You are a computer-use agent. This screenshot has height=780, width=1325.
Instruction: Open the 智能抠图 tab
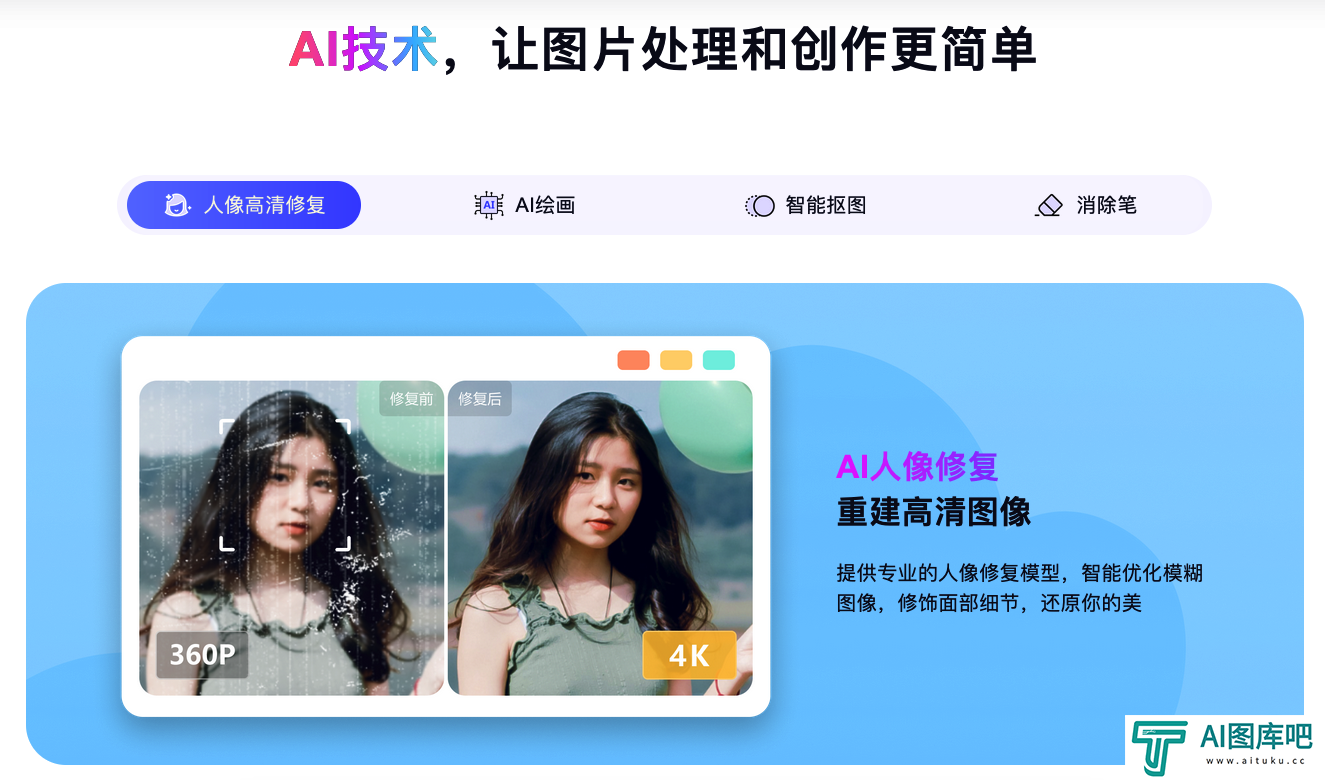pyautogui.click(x=806, y=205)
